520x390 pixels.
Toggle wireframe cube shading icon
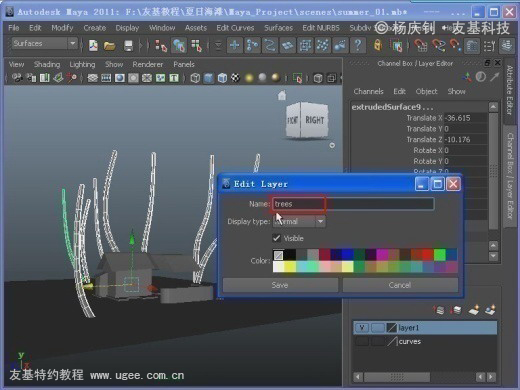[x=195, y=78]
